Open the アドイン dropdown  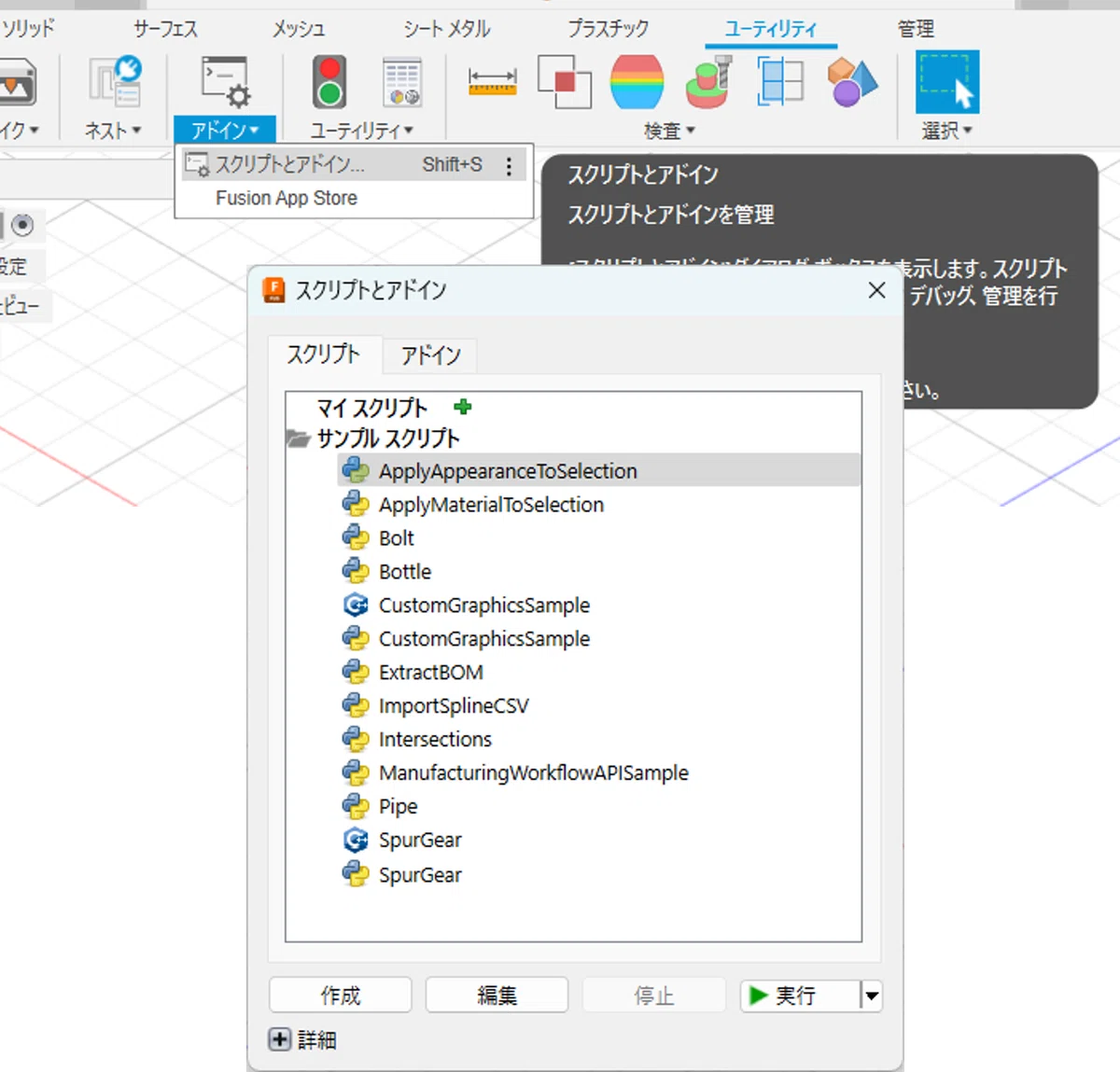pos(224,130)
